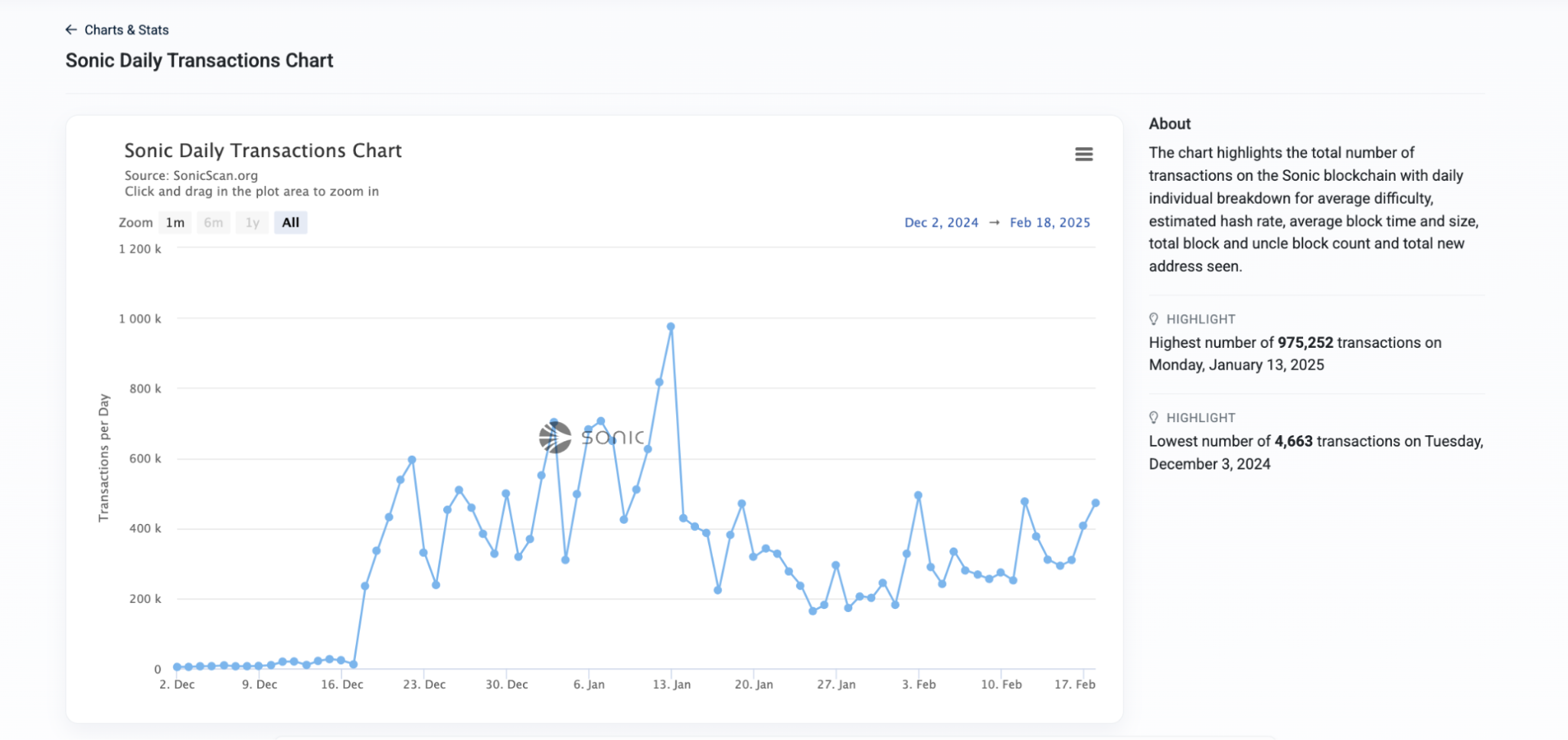Open the start date Dec 2, 2024 picker
Image resolution: width=1568 pixels, height=740 pixels.
click(x=941, y=223)
